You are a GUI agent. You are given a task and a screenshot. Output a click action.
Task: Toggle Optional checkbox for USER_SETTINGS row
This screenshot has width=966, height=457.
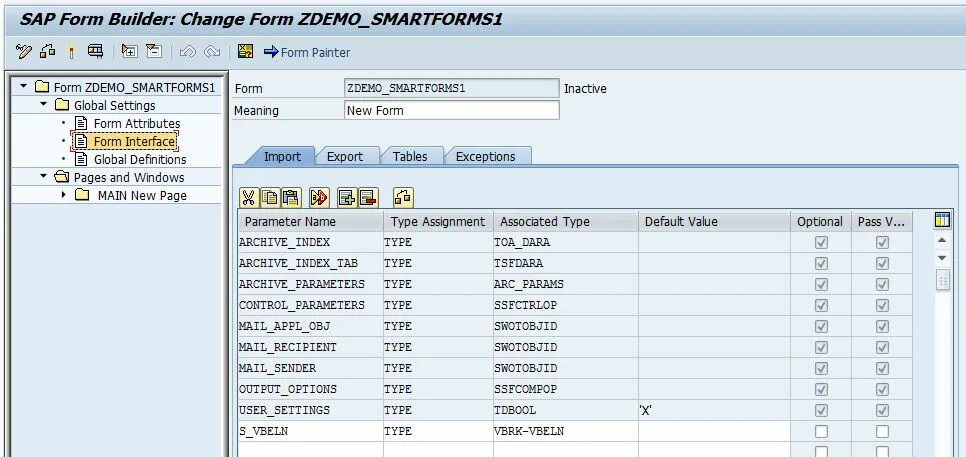[821, 410]
